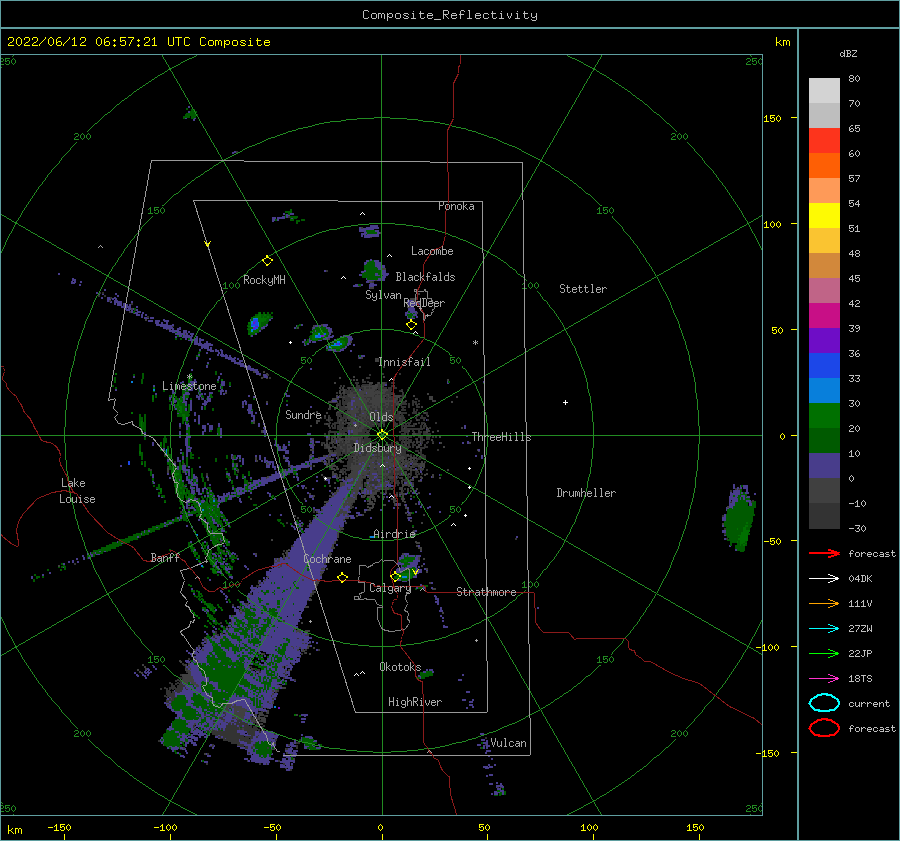This screenshot has height=841, width=900.
Task: Pick the bright yellow 51-54 dBZ swatch
Action: 824,216
